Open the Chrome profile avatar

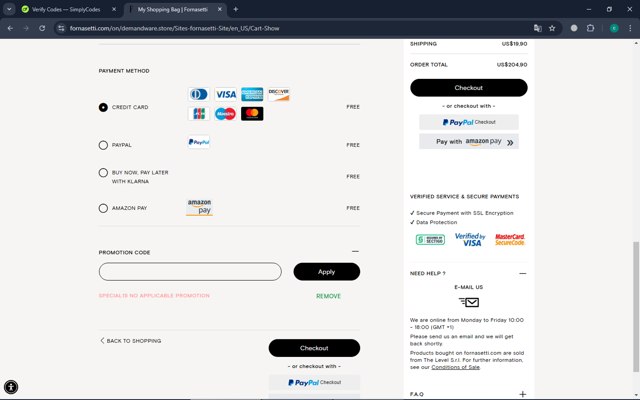(614, 28)
